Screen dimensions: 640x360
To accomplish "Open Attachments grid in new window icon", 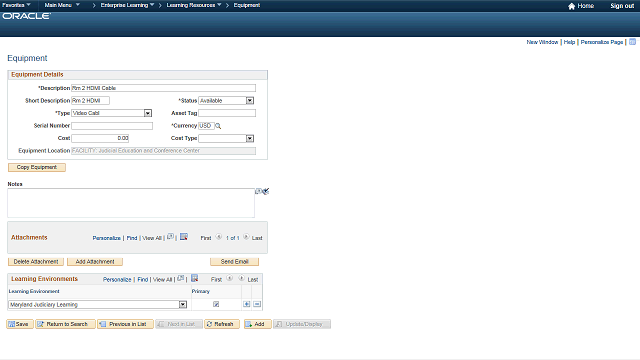I will pyautogui.click(x=171, y=237).
